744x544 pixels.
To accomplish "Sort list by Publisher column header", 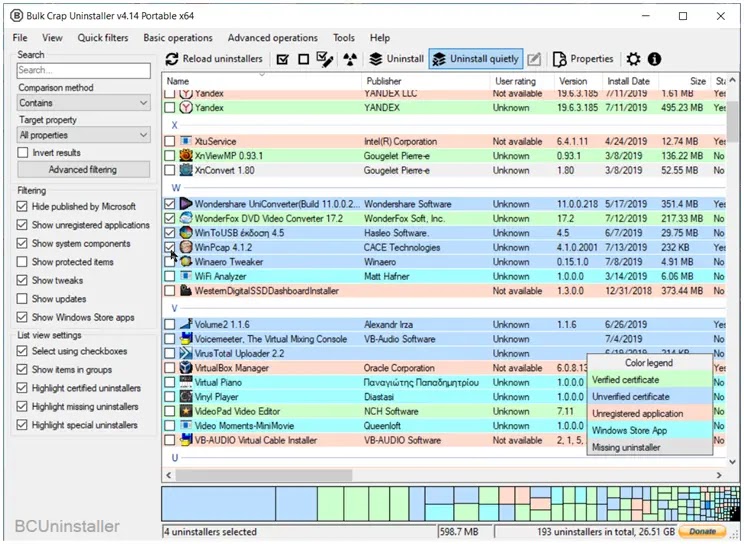I will click(426, 81).
